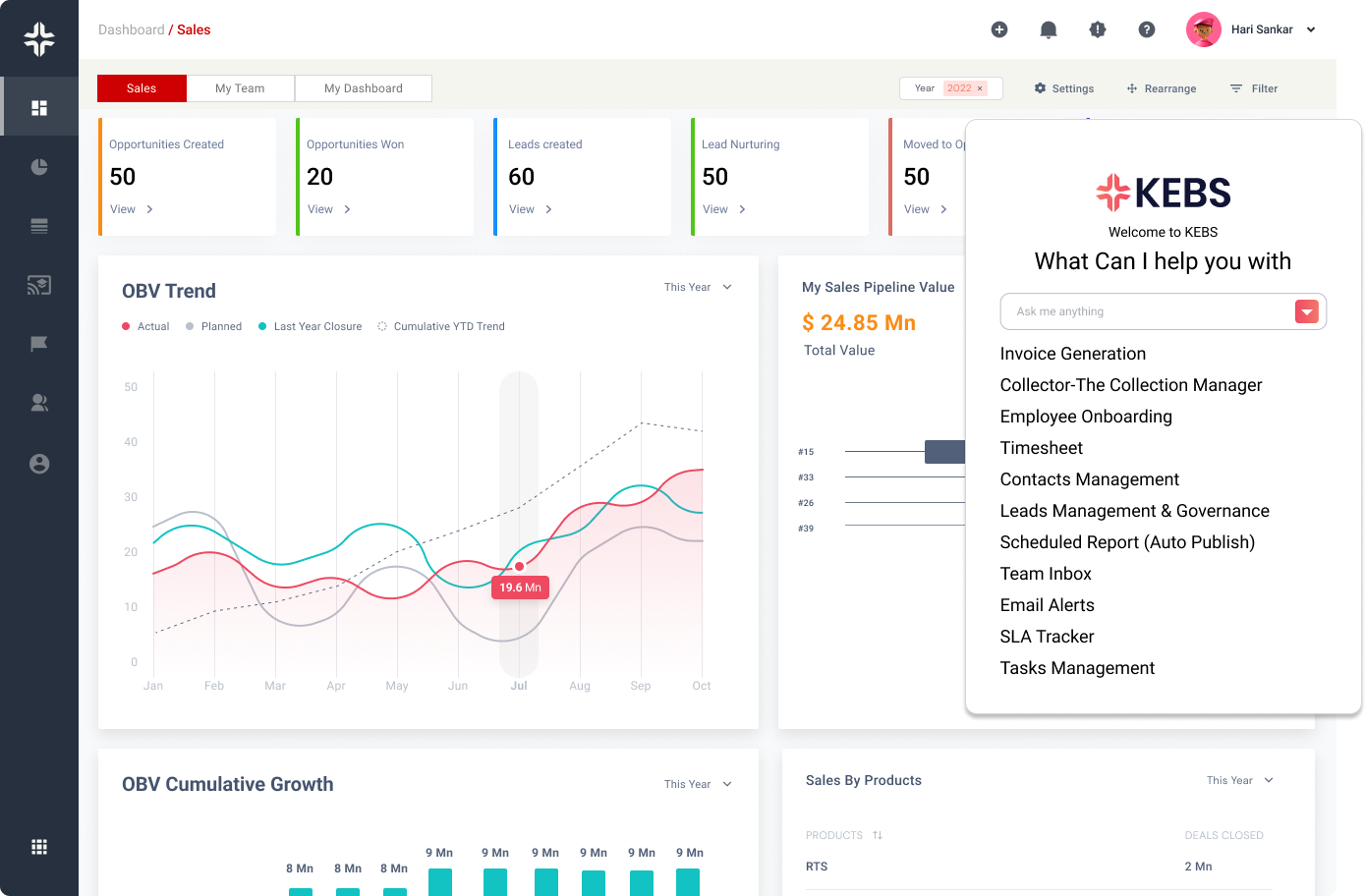Viewport: 1366px width, 896px height.
Task: Click the dashboard grid icon in sidebar
Action: pos(39,107)
